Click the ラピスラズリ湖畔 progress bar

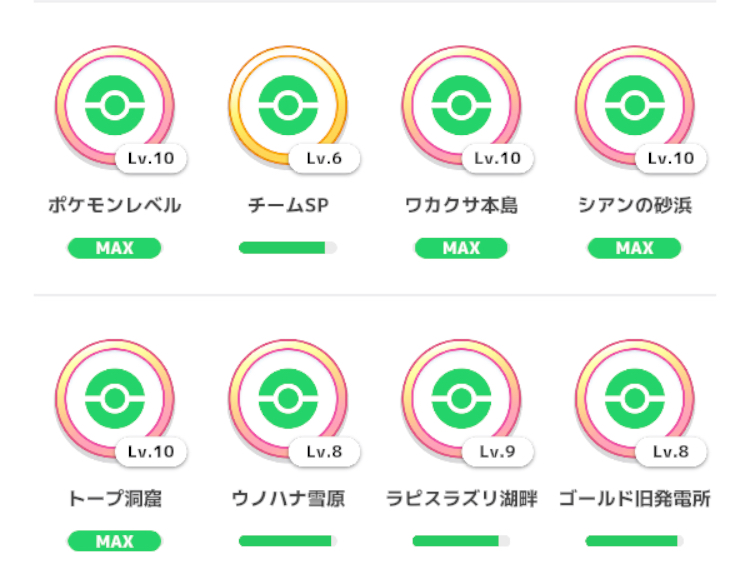461,541
